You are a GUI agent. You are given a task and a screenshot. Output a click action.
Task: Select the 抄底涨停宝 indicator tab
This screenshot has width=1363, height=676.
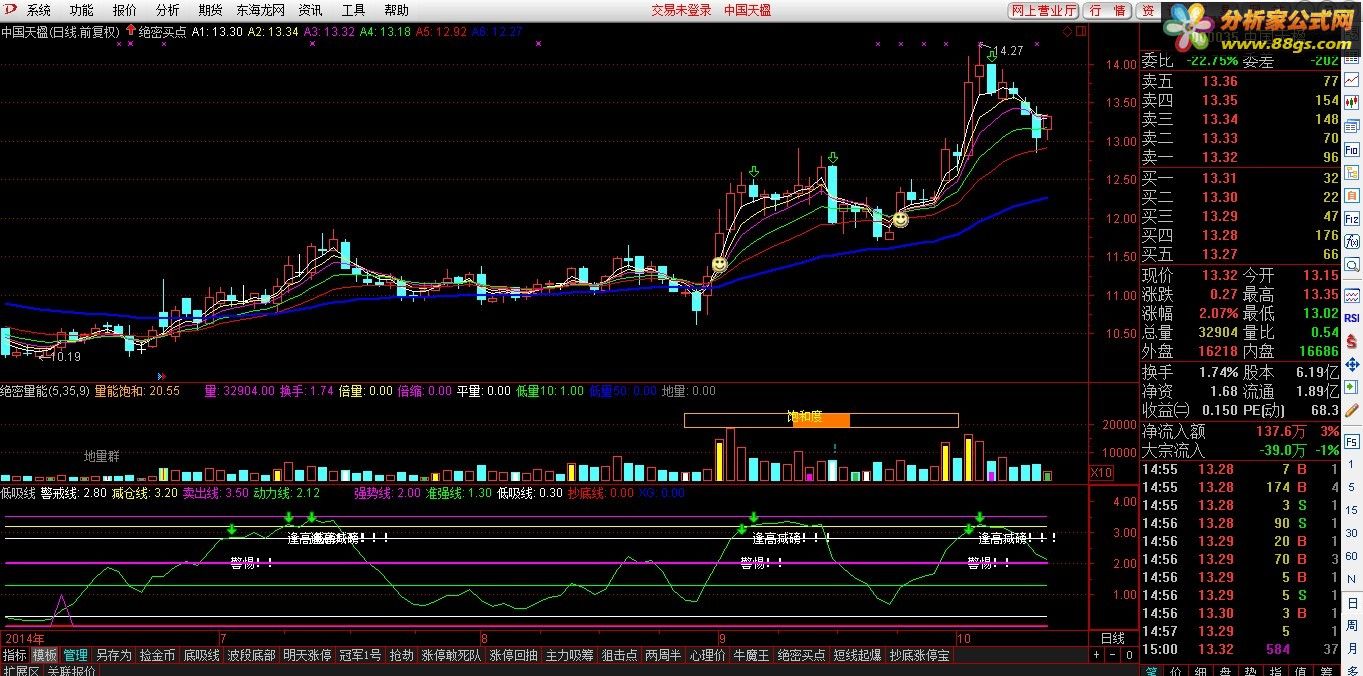coord(920,655)
